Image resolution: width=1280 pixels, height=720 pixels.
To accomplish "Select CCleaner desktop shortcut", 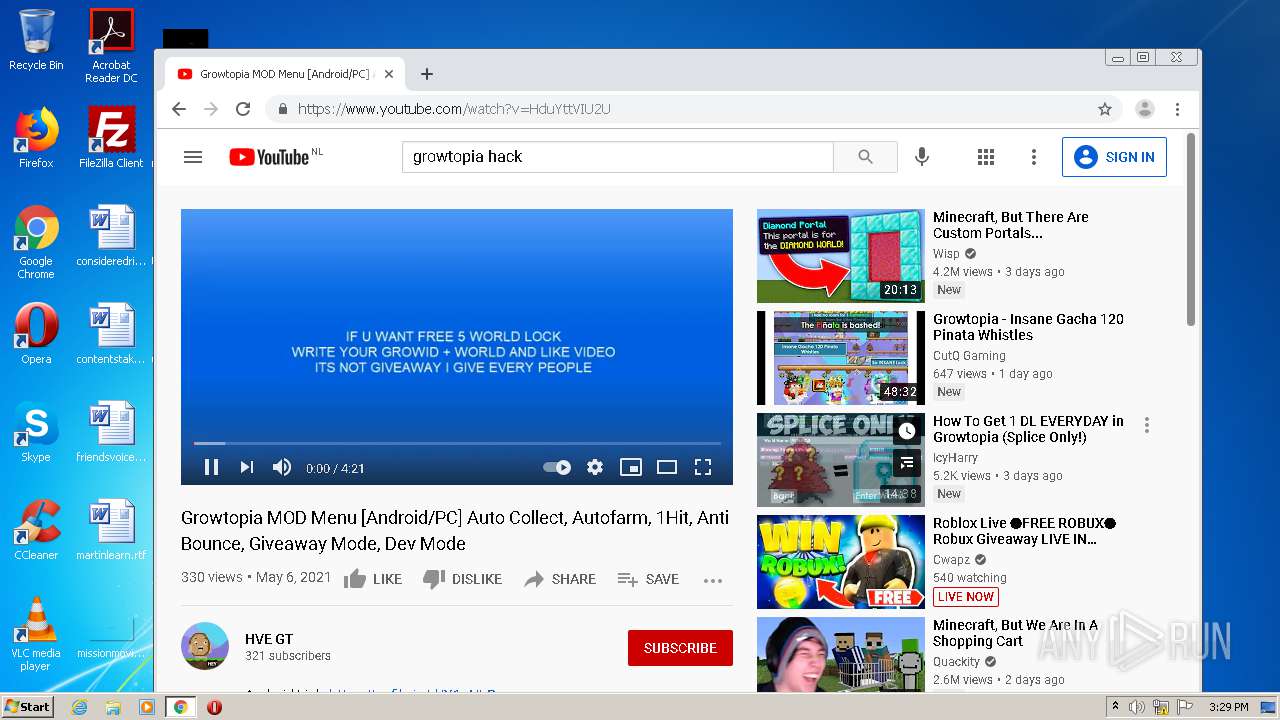I will pyautogui.click(x=36, y=530).
